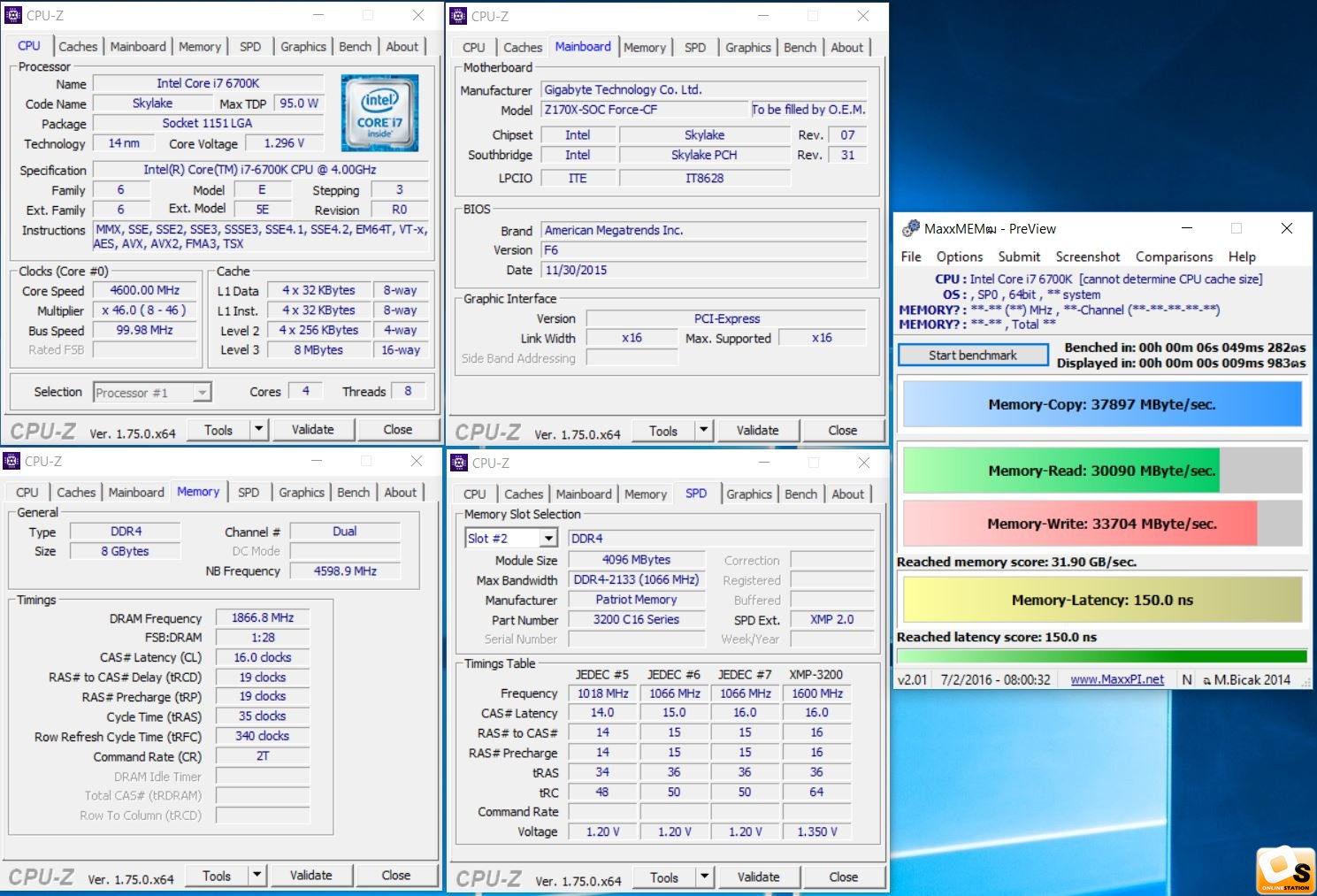Open MaxxMEM File menu
The width and height of the screenshot is (1317, 896).
pyautogui.click(x=911, y=257)
